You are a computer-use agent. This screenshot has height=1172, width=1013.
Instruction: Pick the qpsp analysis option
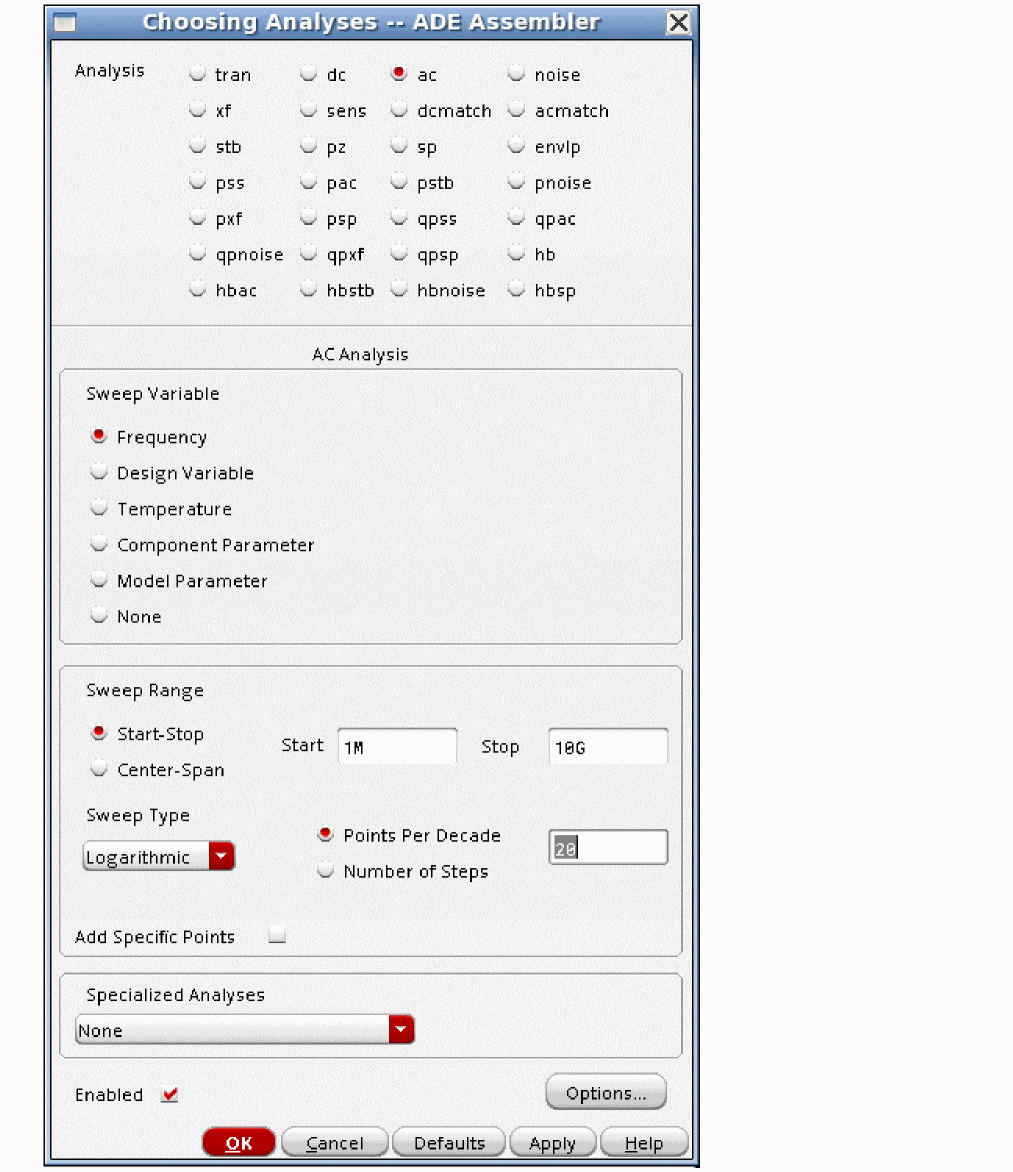[x=399, y=253]
